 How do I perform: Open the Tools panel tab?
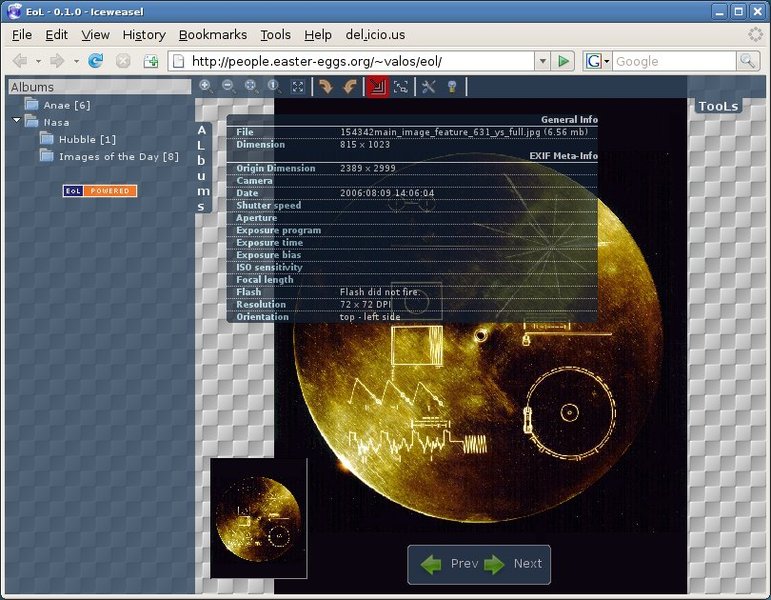(718, 106)
